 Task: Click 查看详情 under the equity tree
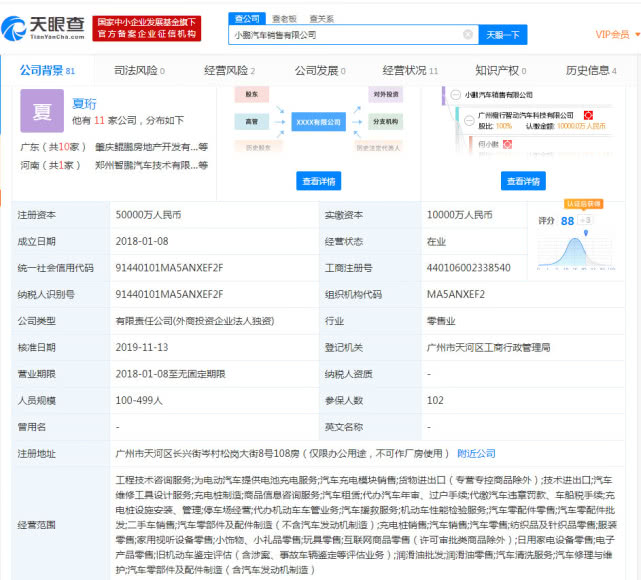(523, 181)
